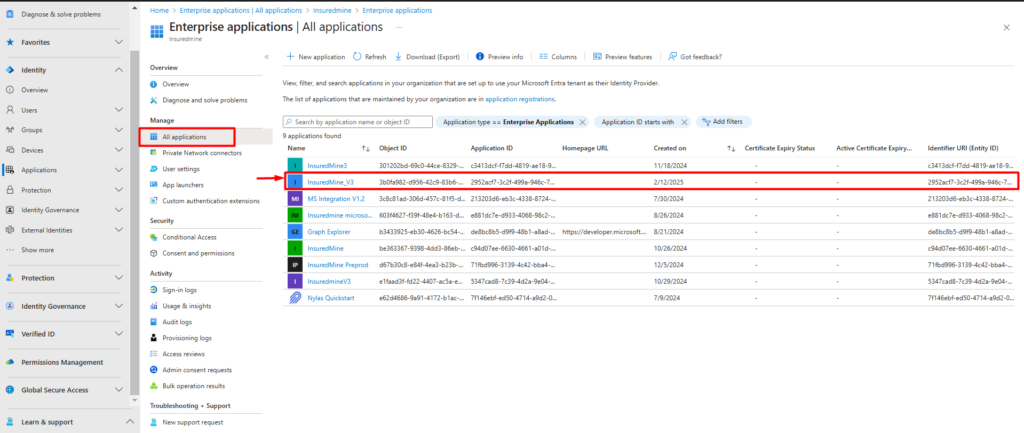Screen dimensions: 1024x433
Task: Click the InsuredMine Preprod IP app icon
Action: click(x=295, y=265)
